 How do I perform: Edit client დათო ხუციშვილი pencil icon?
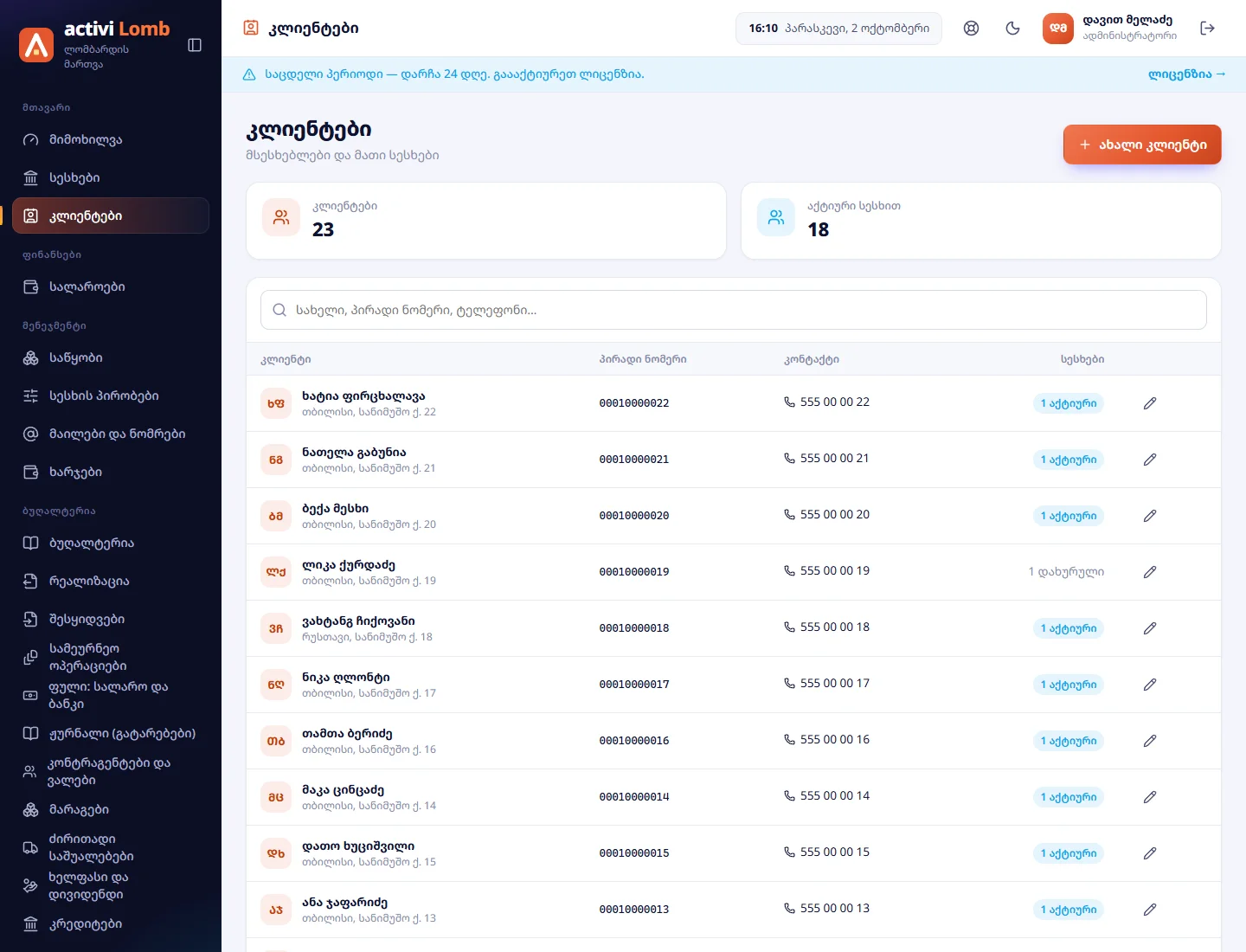[x=1150, y=853]
